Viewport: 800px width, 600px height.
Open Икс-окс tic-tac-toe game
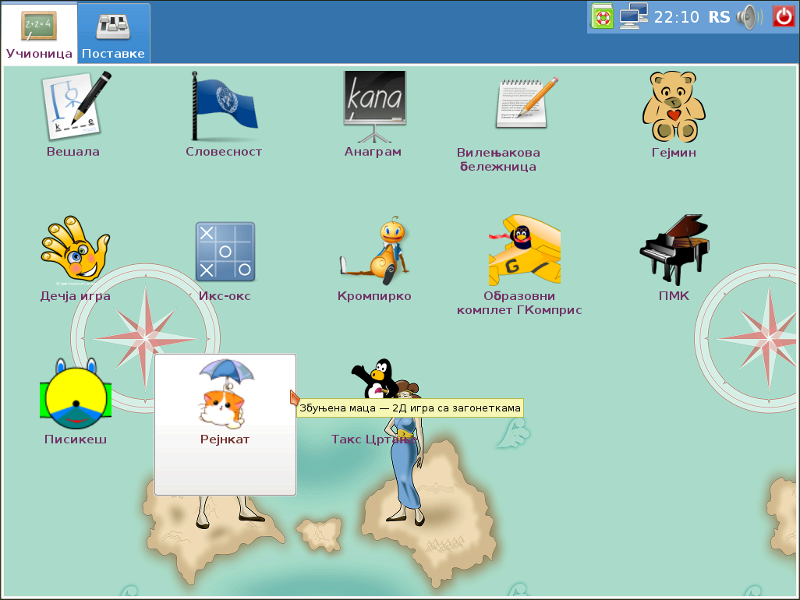(224, 253)
